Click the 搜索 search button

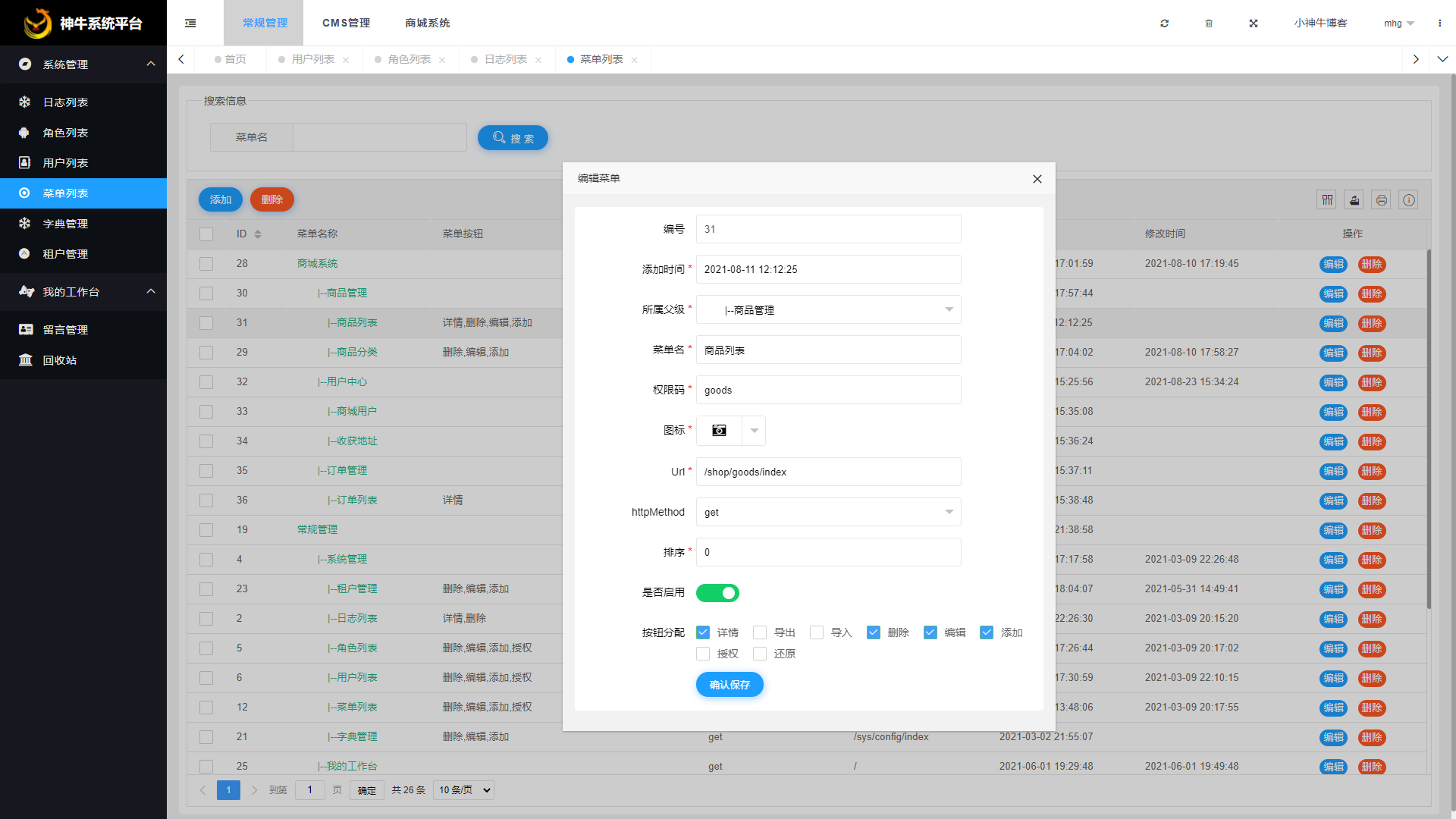pos(513,137)
